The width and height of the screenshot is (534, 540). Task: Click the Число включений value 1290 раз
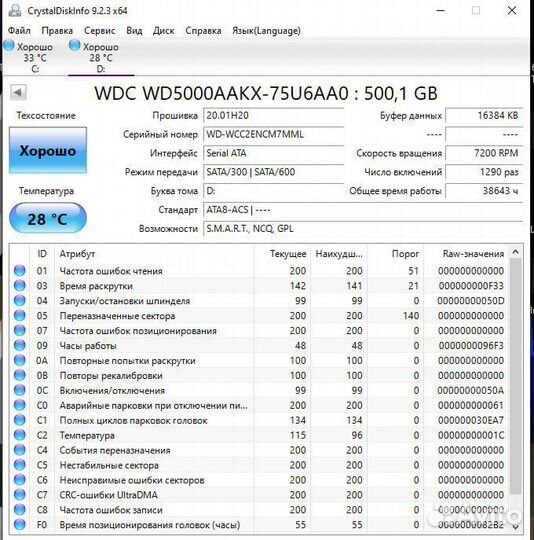pyautogui.click(x=484, y=172)
